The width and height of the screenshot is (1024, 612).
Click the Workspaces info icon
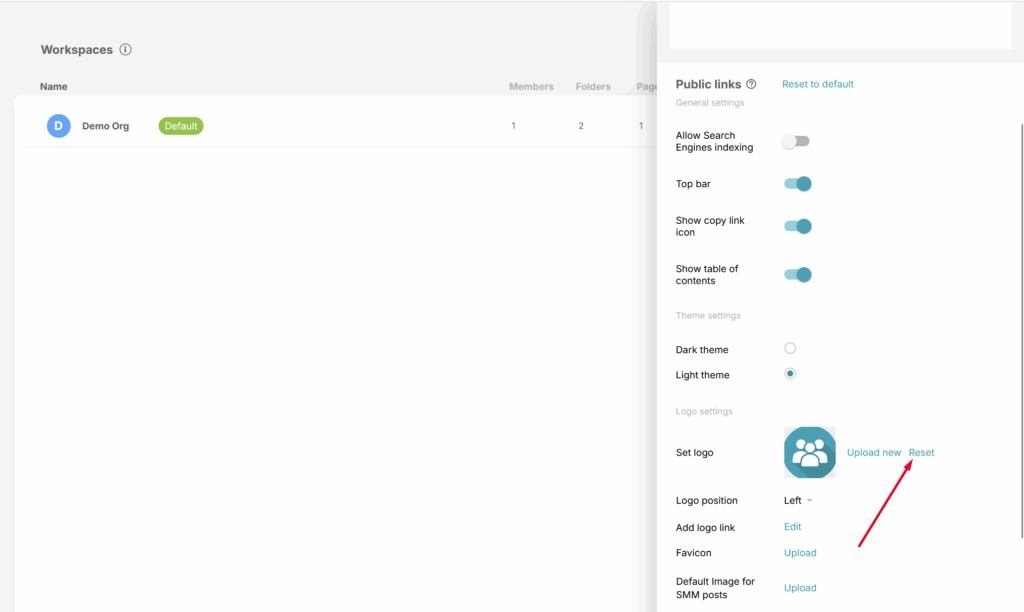point(125,50)
